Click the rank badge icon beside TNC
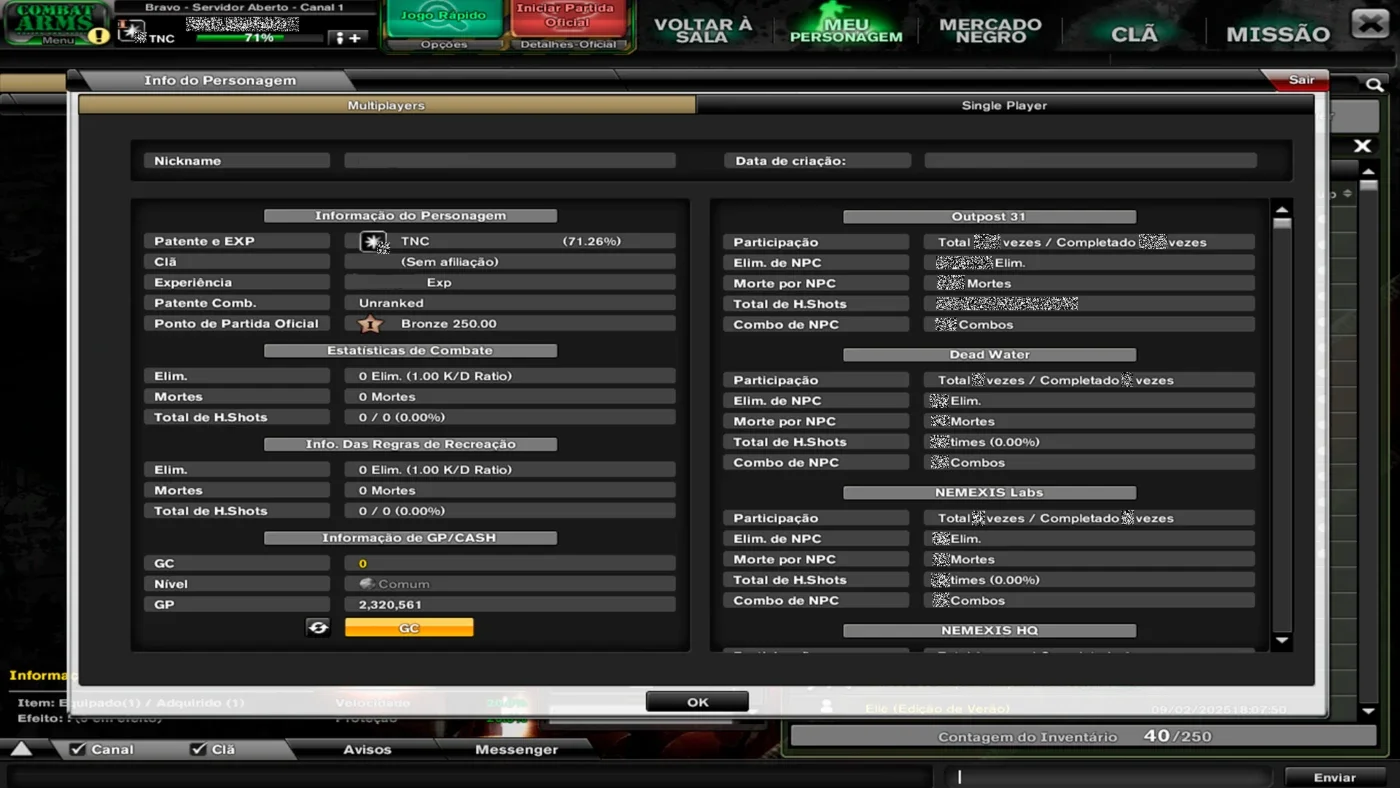Screen dimensions: 1400x788 (131, 32)
